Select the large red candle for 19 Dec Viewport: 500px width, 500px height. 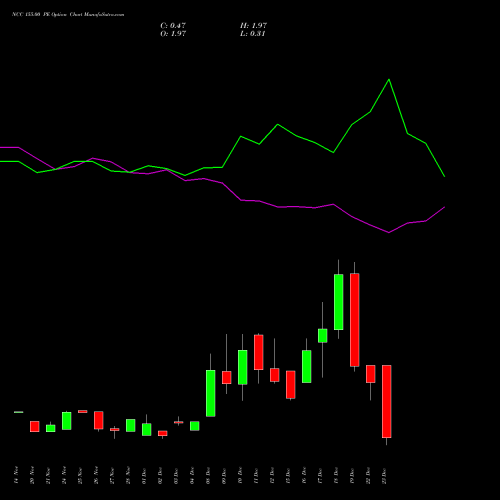click(x=355, y=320)
